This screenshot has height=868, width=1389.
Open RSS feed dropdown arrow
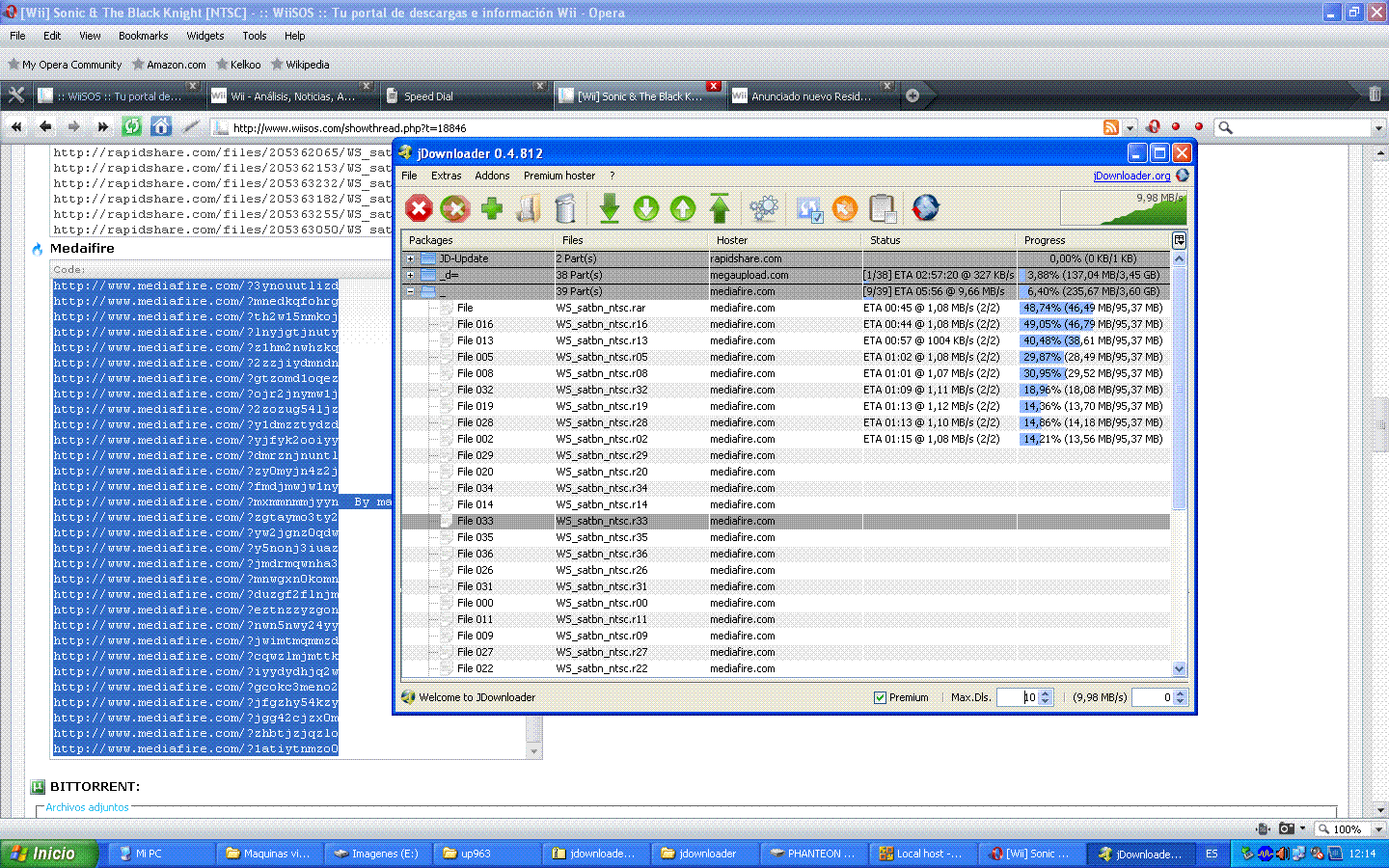coord(1130,127)
